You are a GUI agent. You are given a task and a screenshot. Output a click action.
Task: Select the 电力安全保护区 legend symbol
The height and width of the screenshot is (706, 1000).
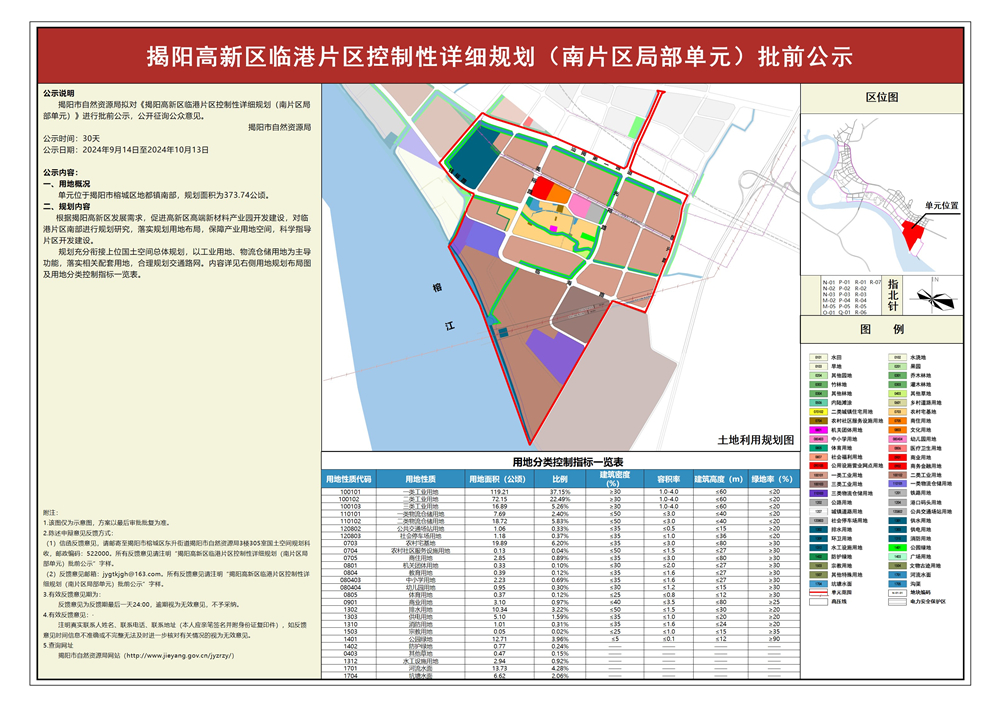coord(897,601)
